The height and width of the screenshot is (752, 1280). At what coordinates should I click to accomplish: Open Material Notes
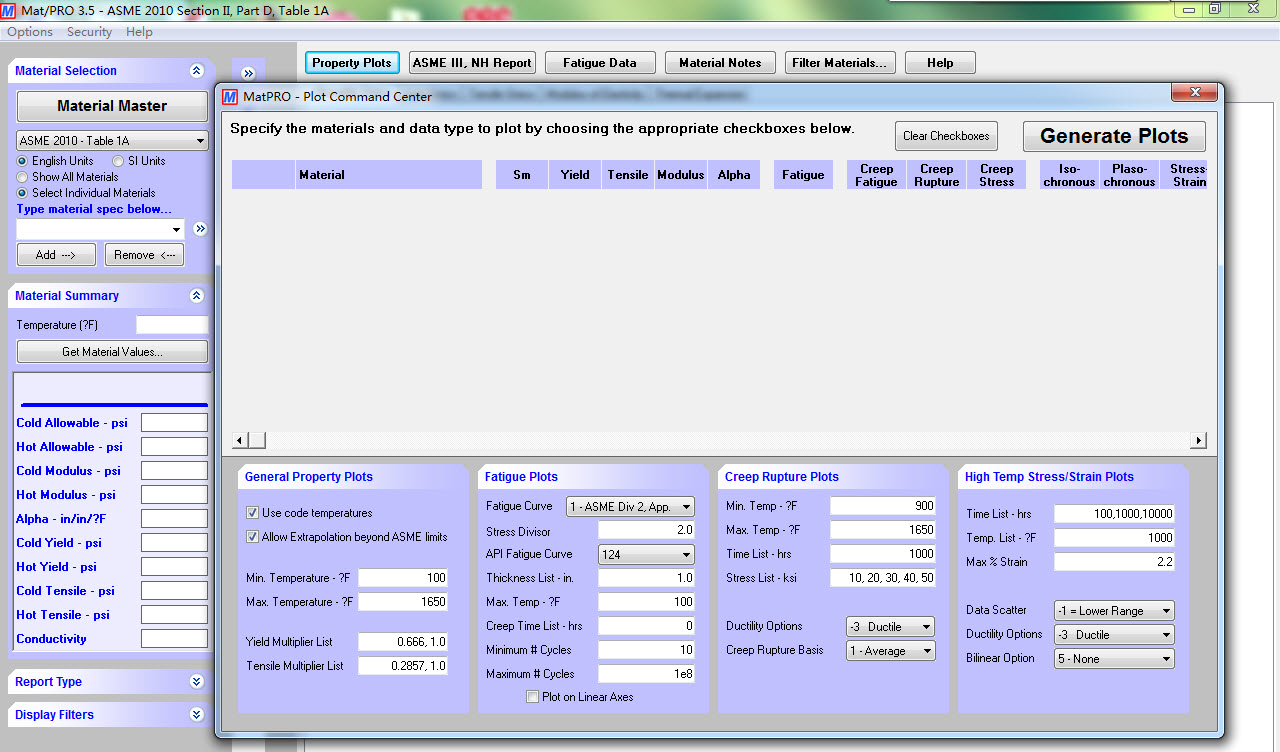pos(720,63)
